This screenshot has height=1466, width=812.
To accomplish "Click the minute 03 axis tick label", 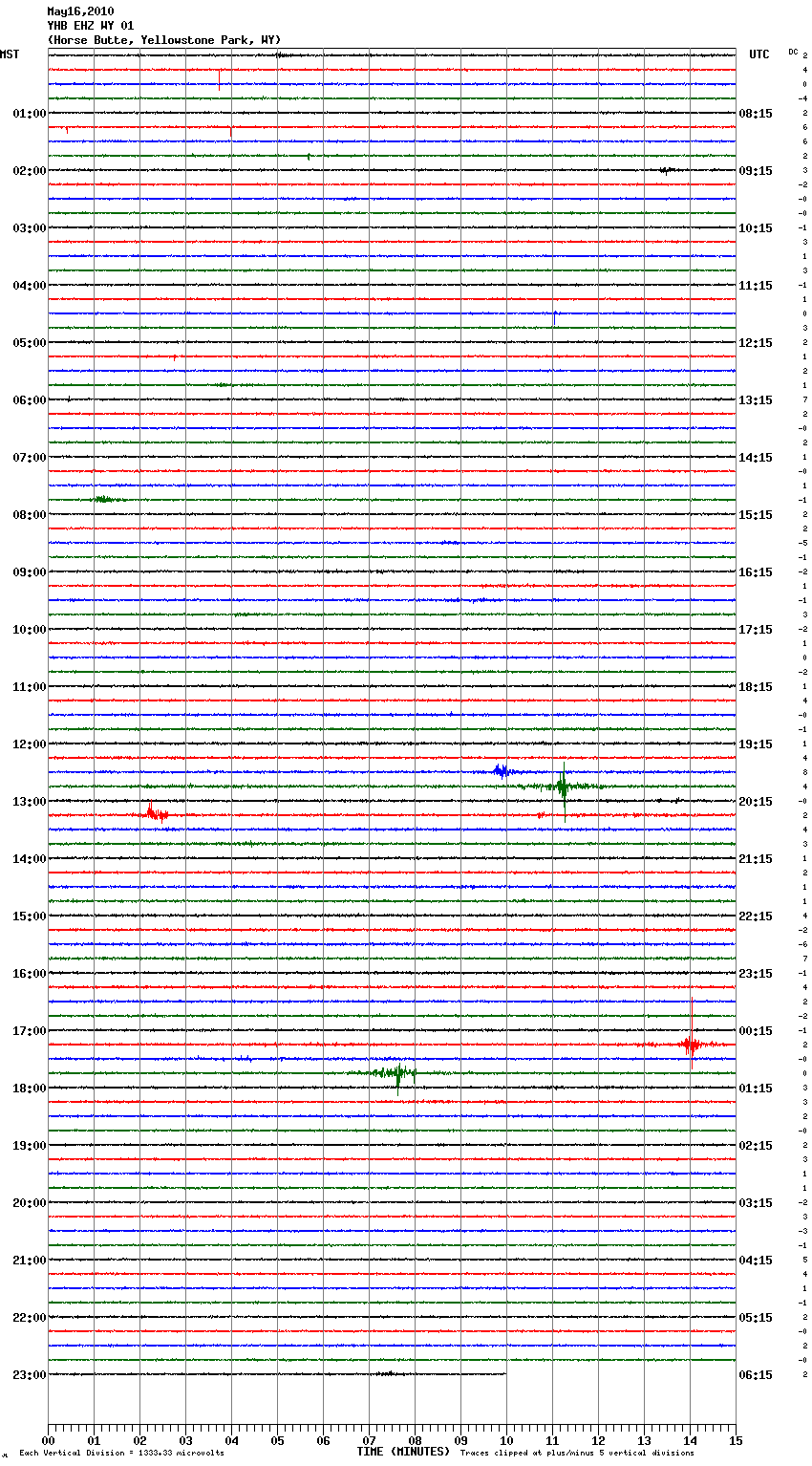I will point(185,1441).
